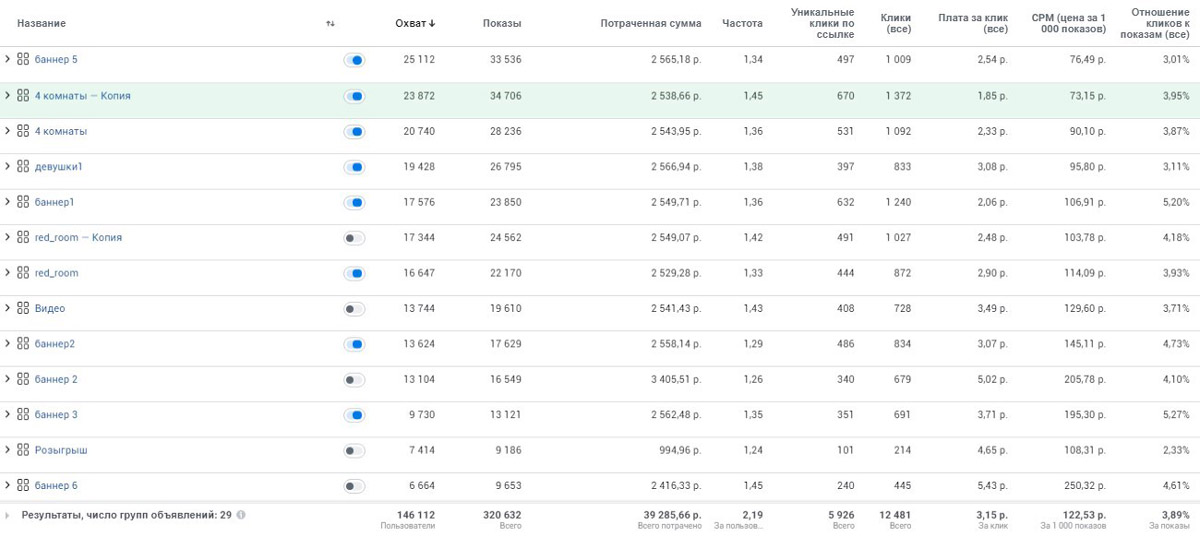Expand the баннер 3 row chevron

pos(8,415)
